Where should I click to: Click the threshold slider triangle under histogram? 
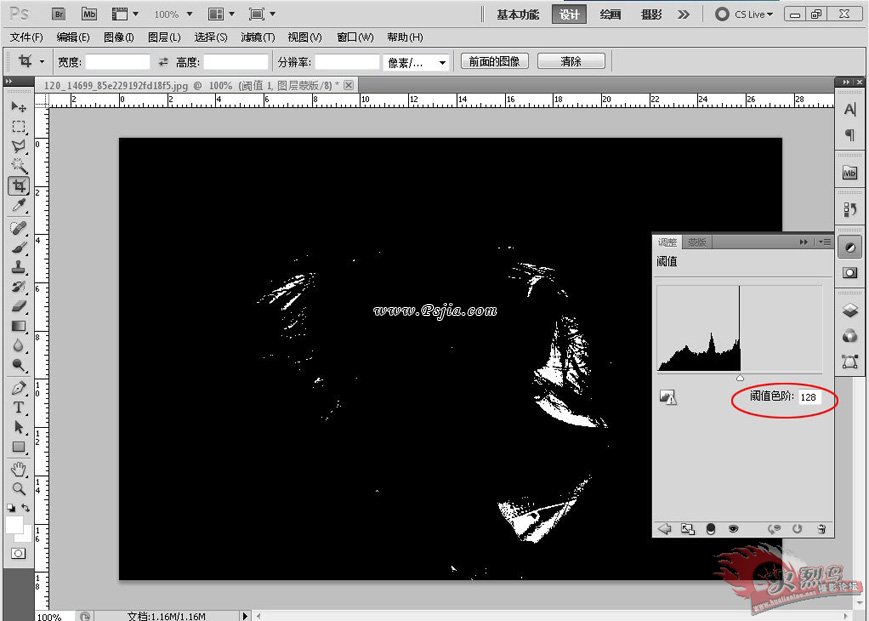pos(740,378)
